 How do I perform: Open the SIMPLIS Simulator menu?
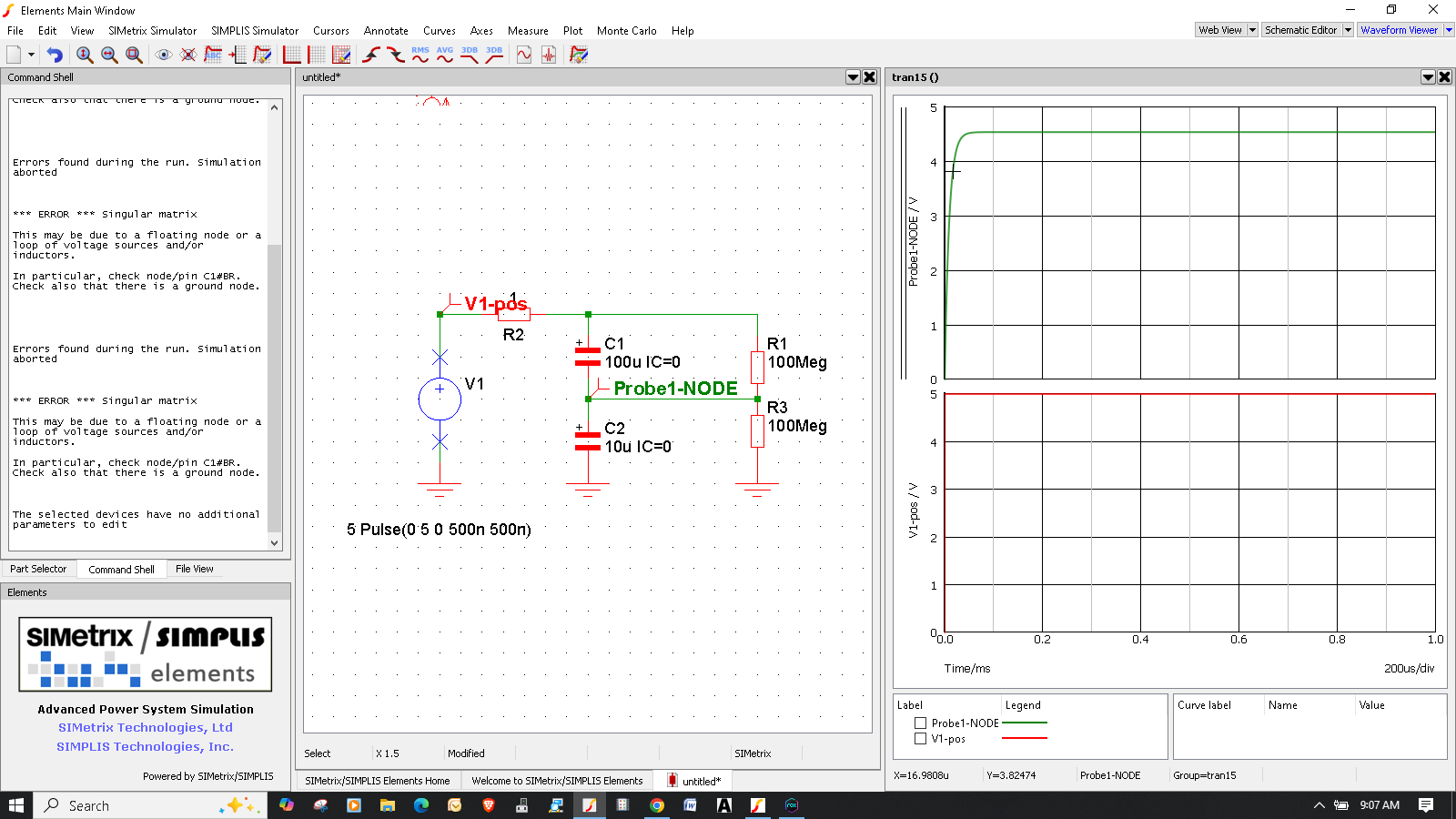coord(255,31)
